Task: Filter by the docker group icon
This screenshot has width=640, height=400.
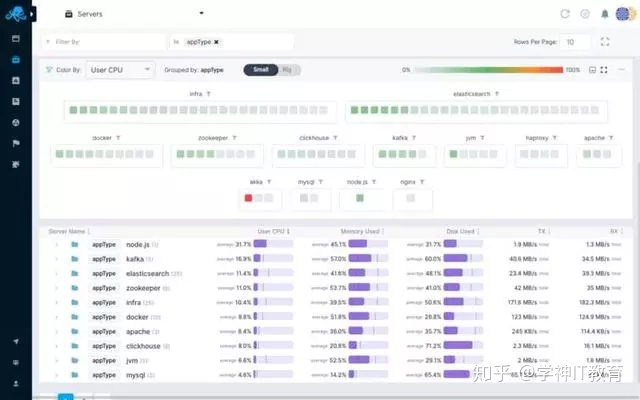Action: pyautogui.click(x=118, y=138)
